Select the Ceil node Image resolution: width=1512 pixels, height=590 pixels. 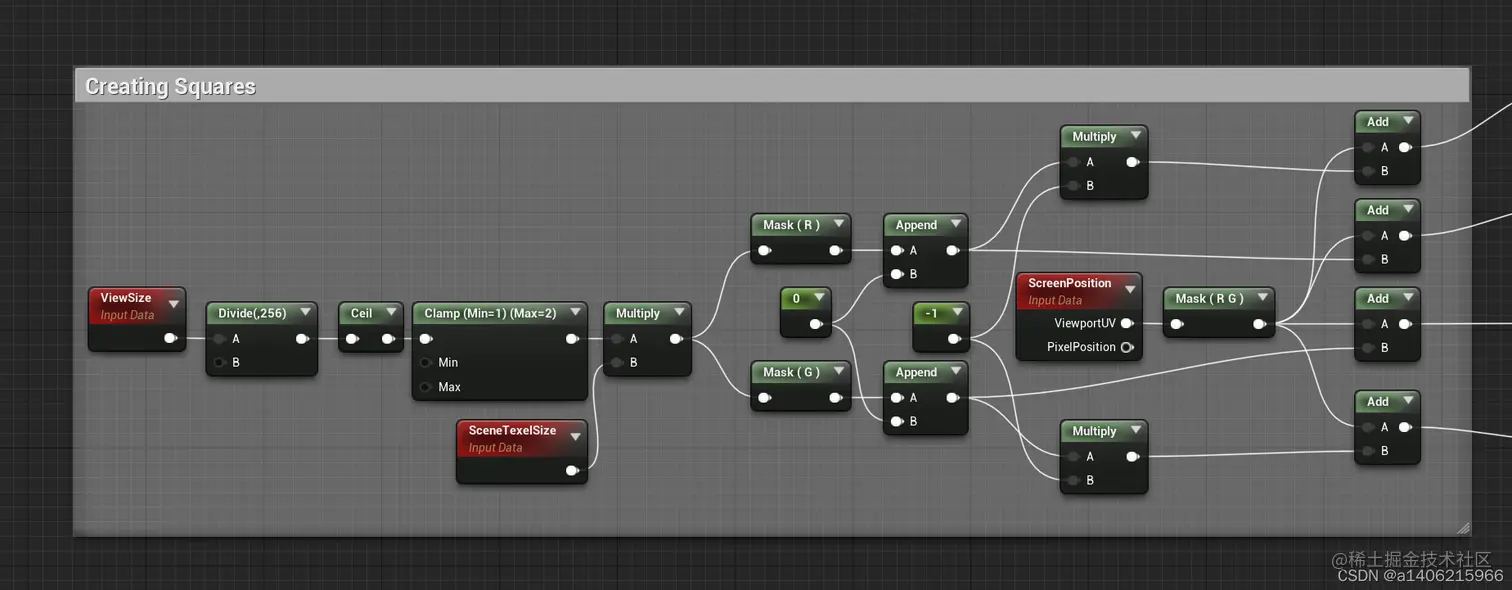click(x=362, y=312)
